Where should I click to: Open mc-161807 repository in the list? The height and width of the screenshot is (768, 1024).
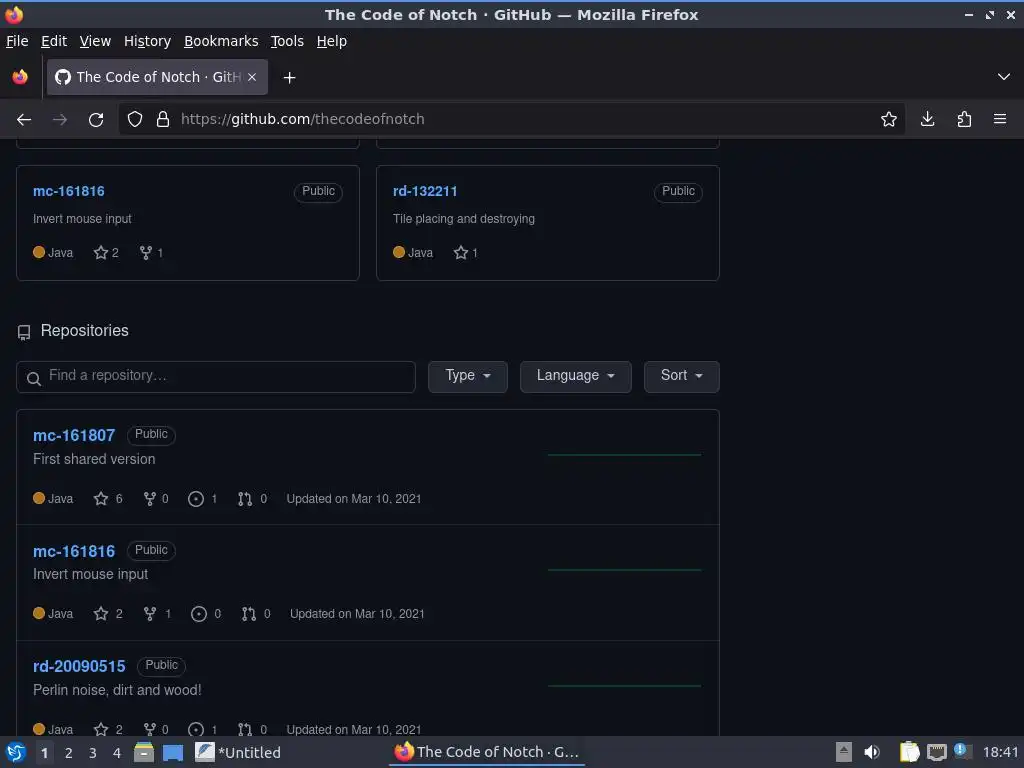pyautogui.click(x=74, y=436)
